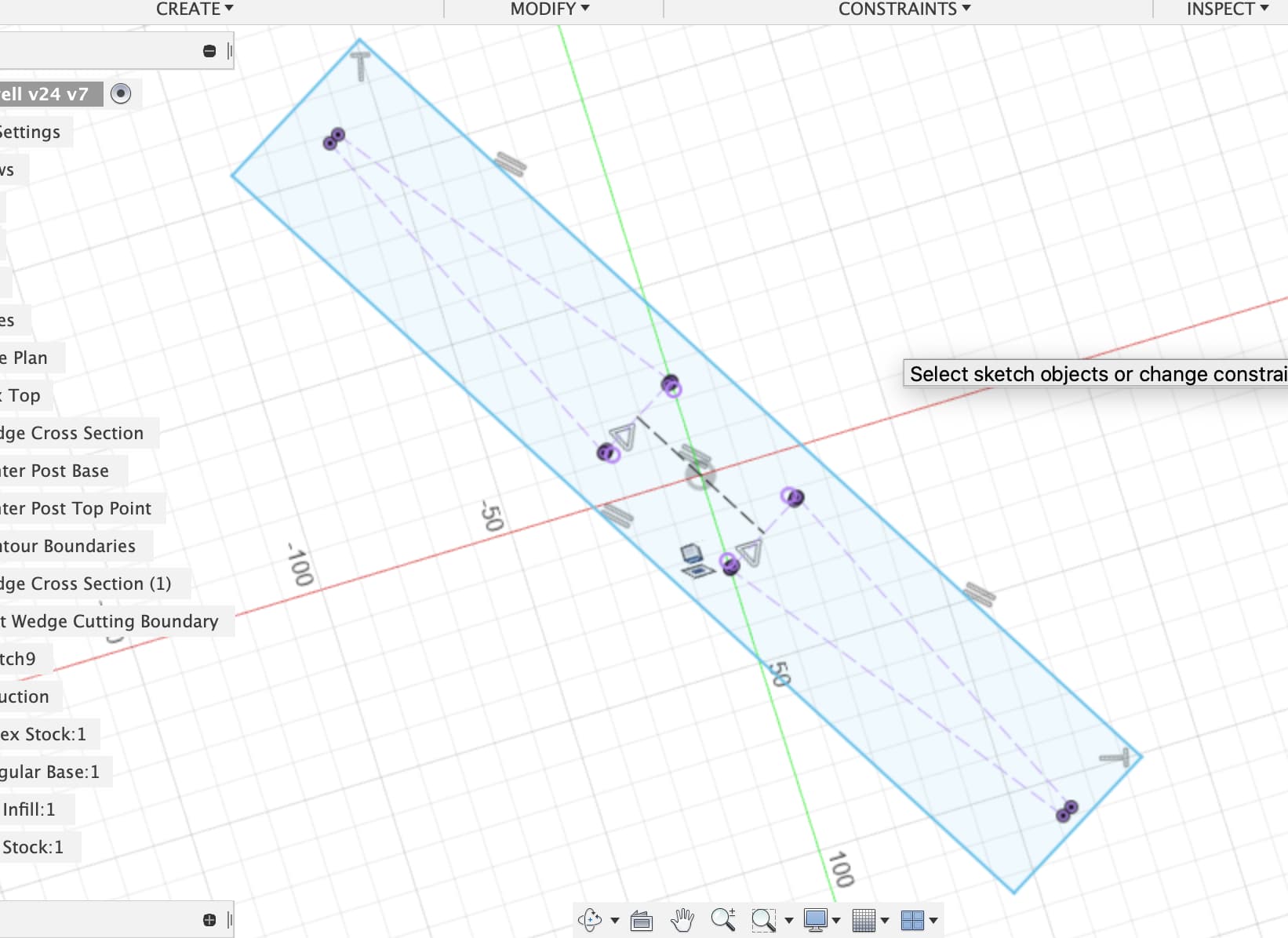Click the Look At icon
The height and width of the screenshot is (938, 1288).
(642, 920)
